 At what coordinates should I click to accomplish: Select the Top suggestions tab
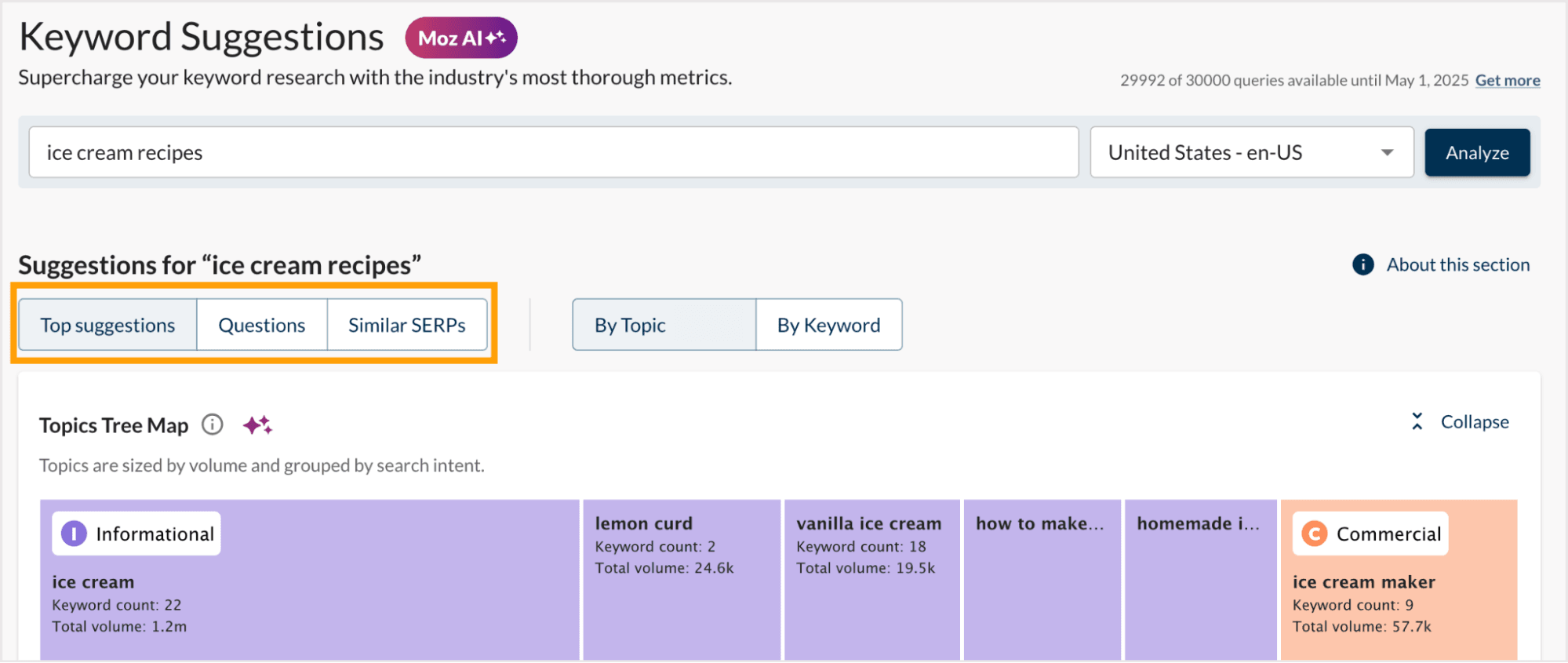[x=107, y=324]
